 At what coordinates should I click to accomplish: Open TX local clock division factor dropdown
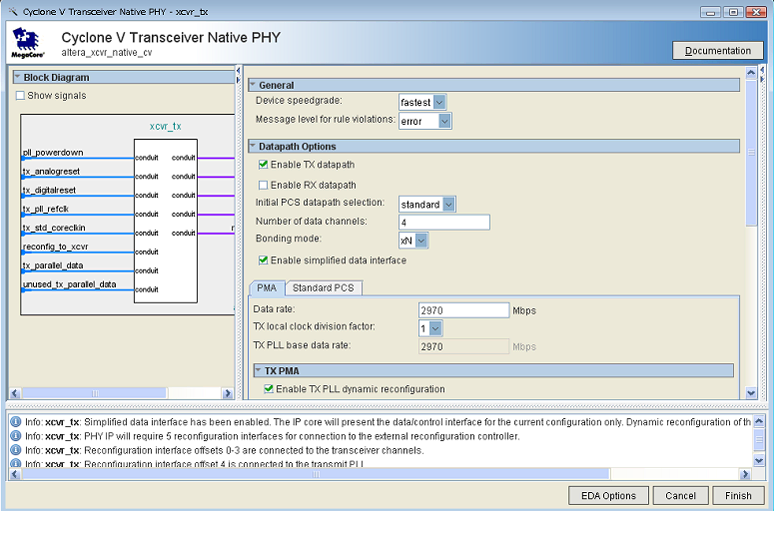click(435, 328)
